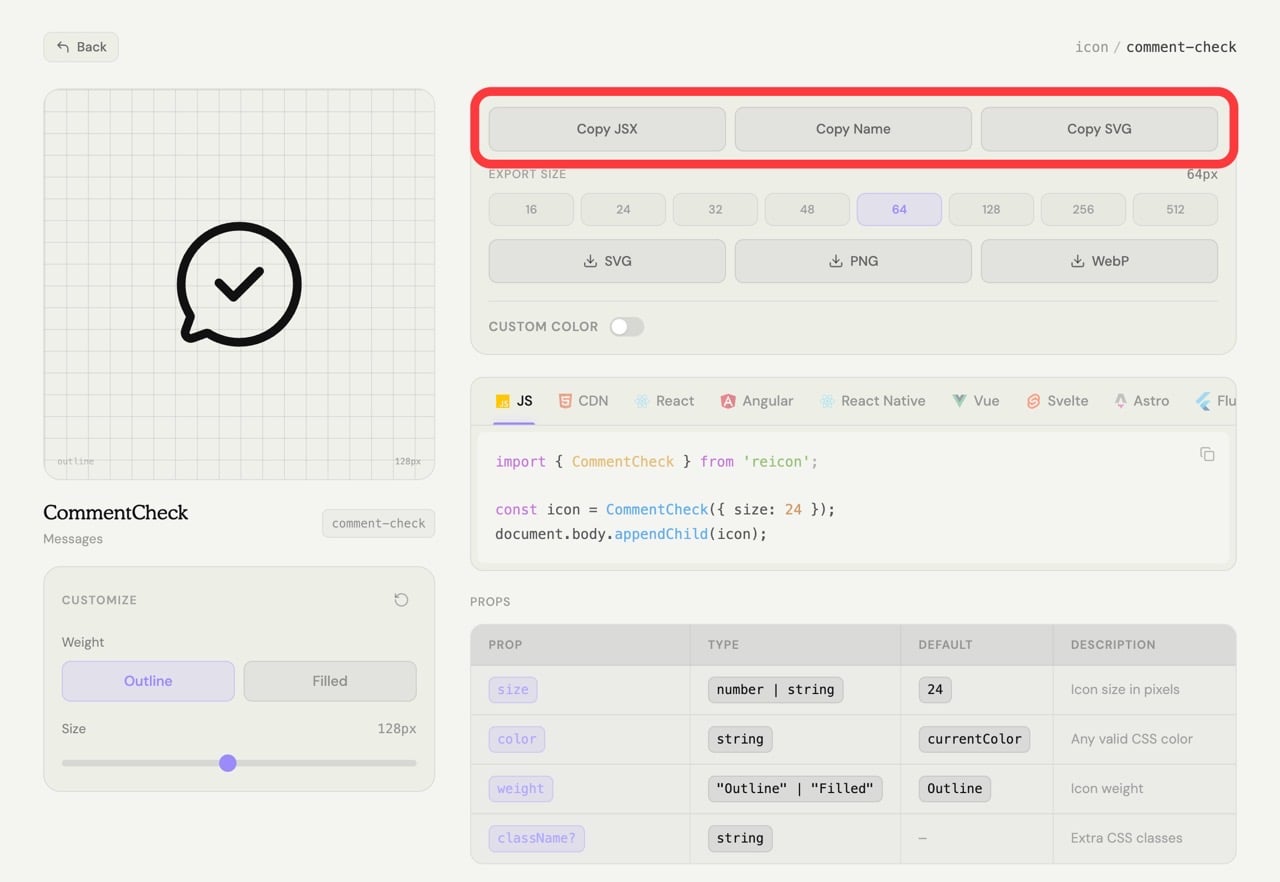Set export size to 32
Image resolution: width=1280 pixels, height=882 pixels.
[x=715, y=210]
